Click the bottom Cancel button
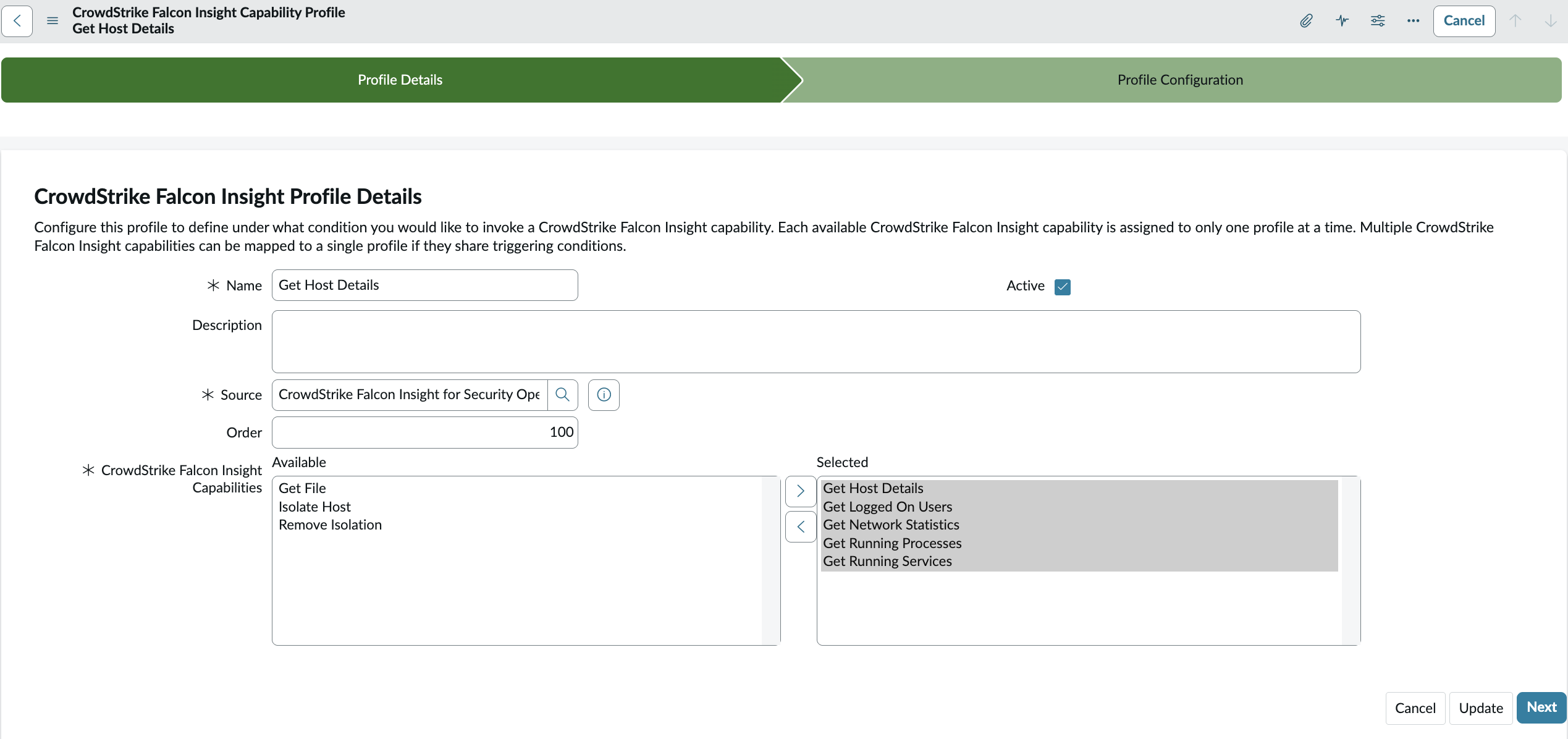This screenshot has width=1568, height=739. coord(1415,708)
